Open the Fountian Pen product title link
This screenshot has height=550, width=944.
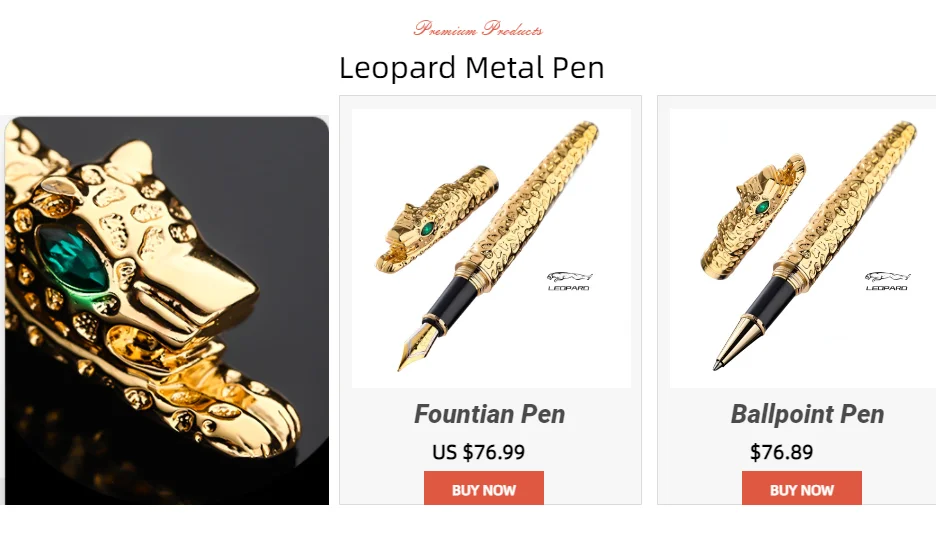point(489,414)
